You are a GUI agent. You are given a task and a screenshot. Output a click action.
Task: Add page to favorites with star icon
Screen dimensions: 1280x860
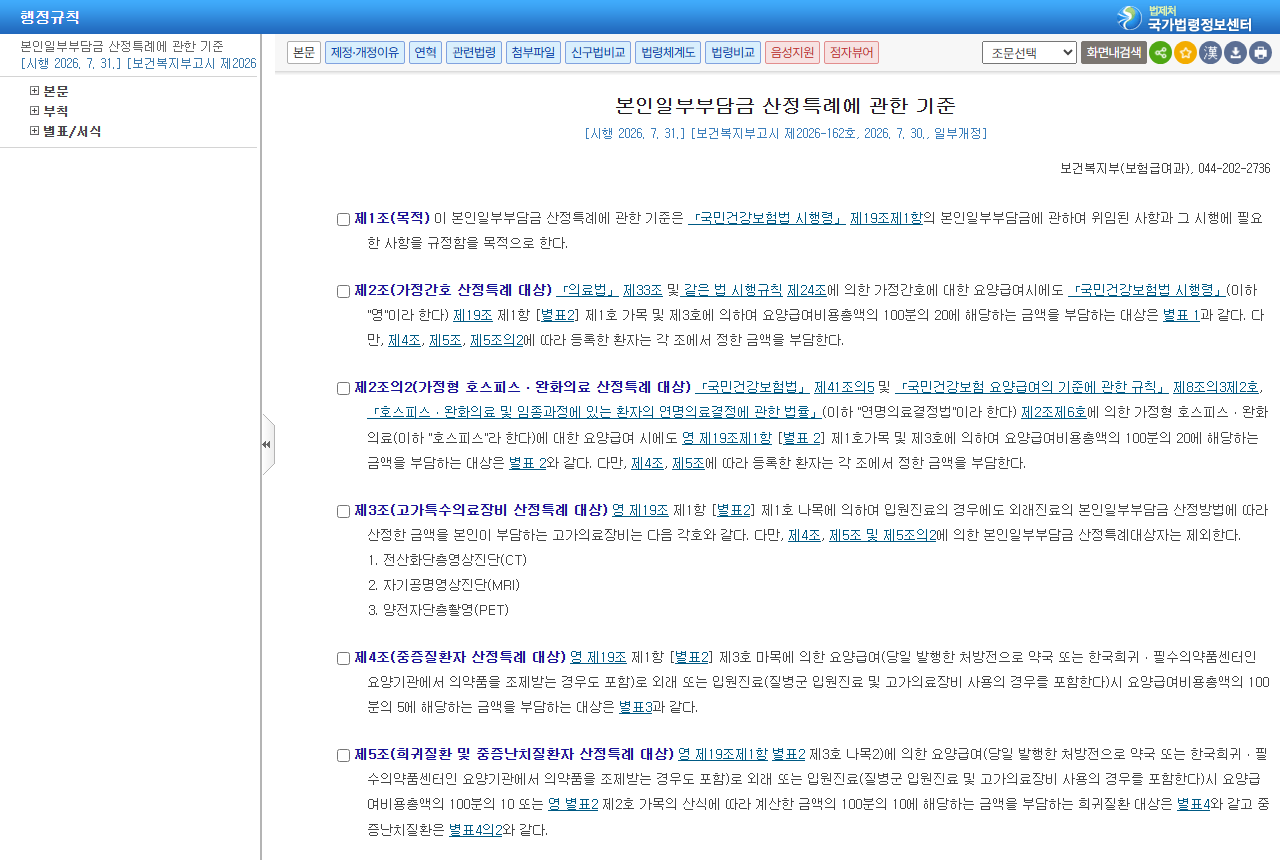tap(1185, 53)
